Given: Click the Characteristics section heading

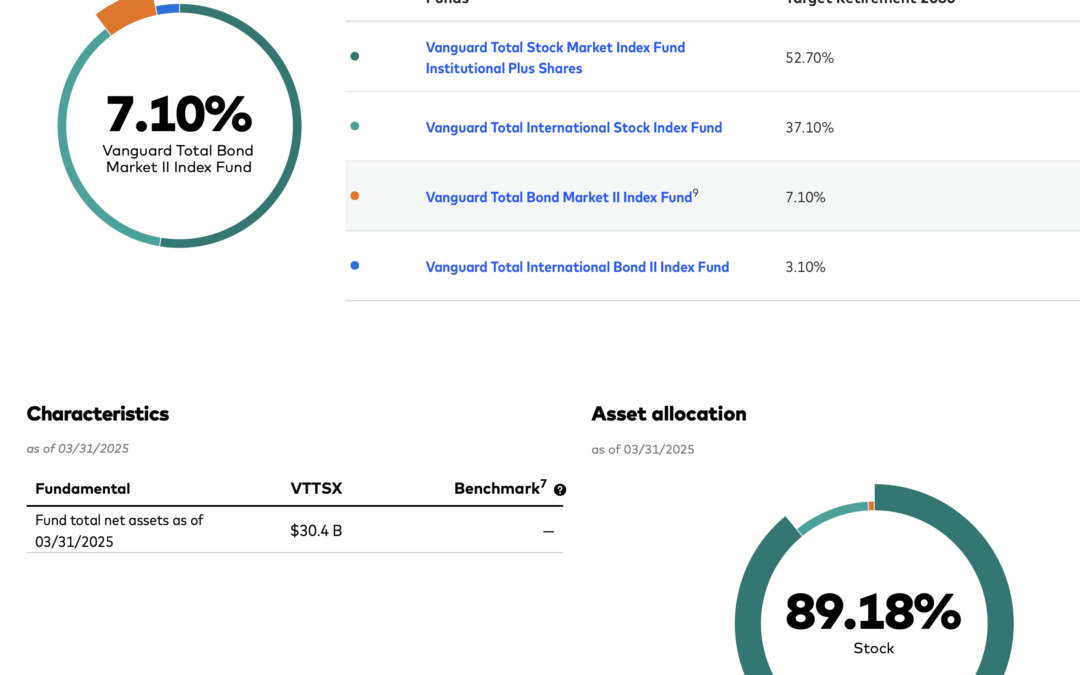Looking at the screenshot, I should [x=98, y=414].
